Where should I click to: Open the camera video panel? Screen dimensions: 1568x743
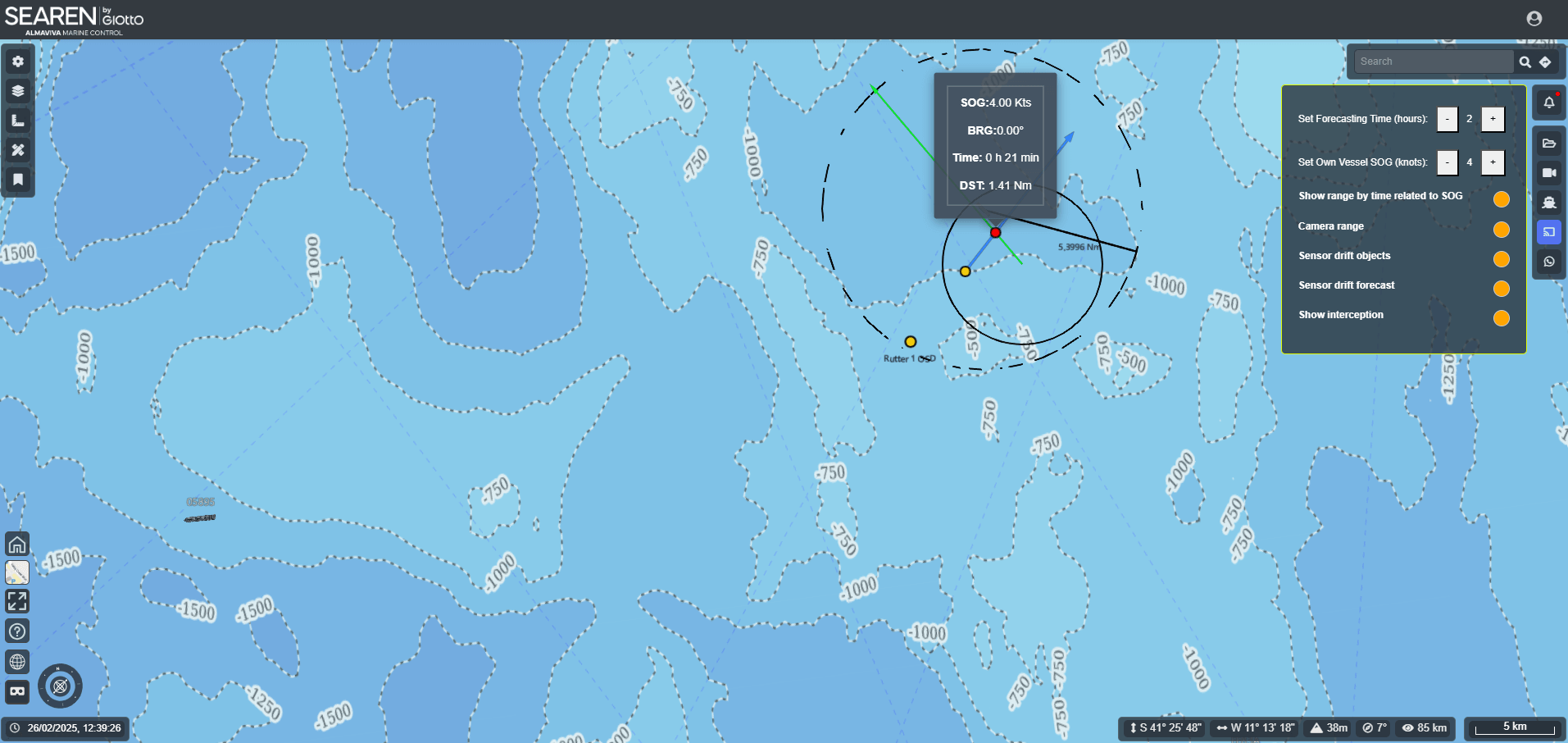(x=1548, y=173)
